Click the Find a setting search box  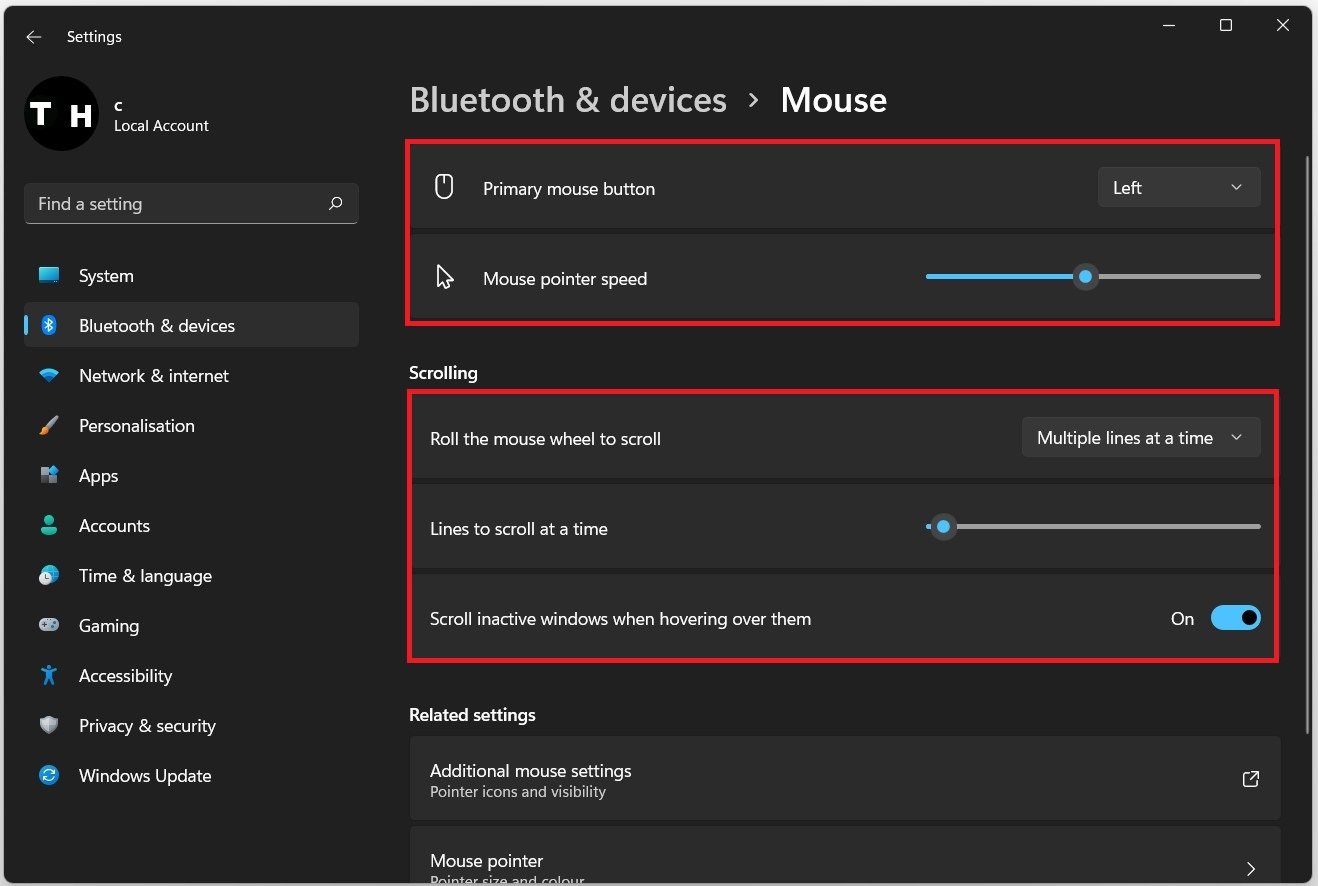(191, 204)
